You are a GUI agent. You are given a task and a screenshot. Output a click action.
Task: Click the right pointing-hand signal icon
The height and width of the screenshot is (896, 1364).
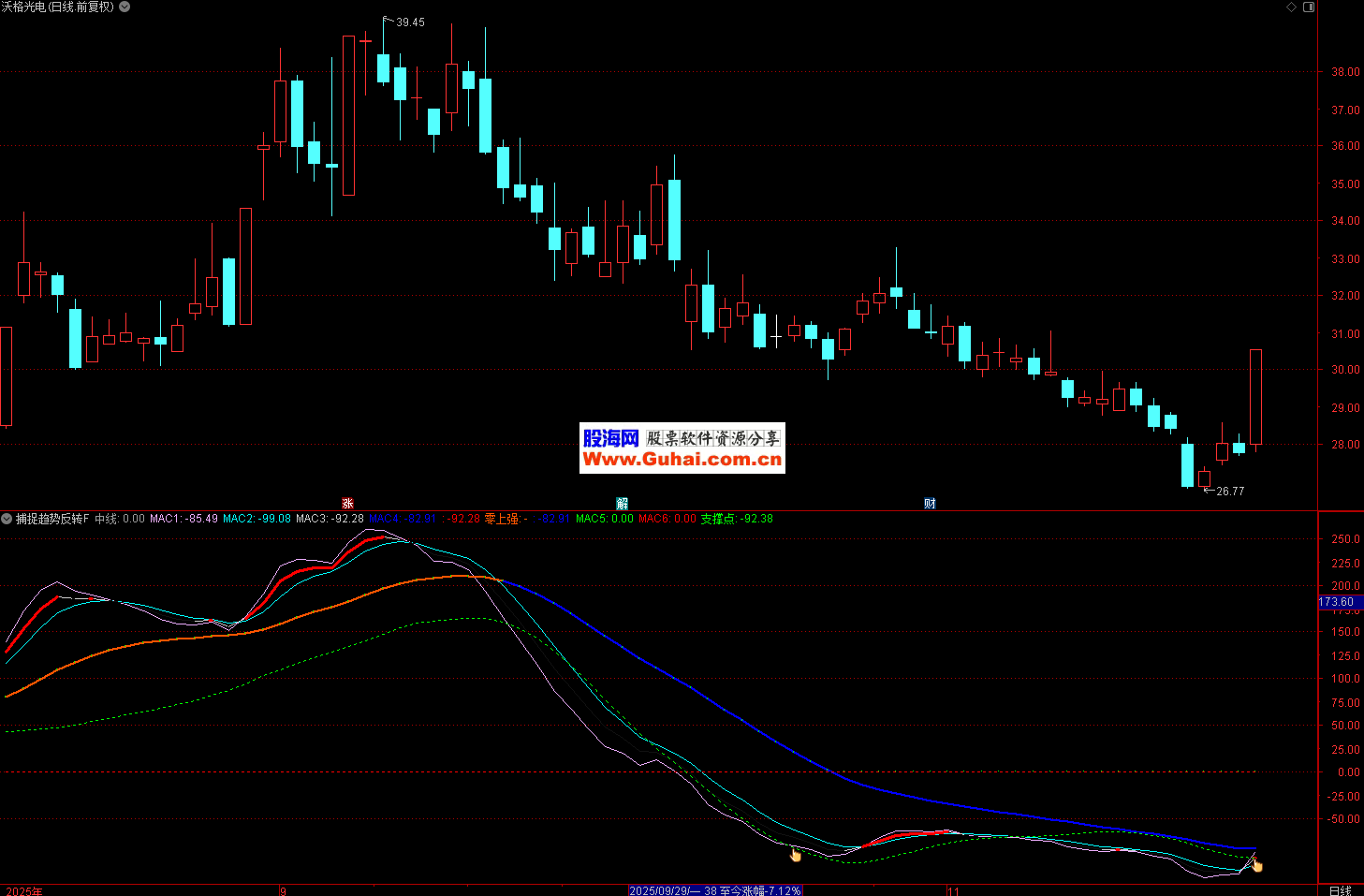(x=1256, y=864)
